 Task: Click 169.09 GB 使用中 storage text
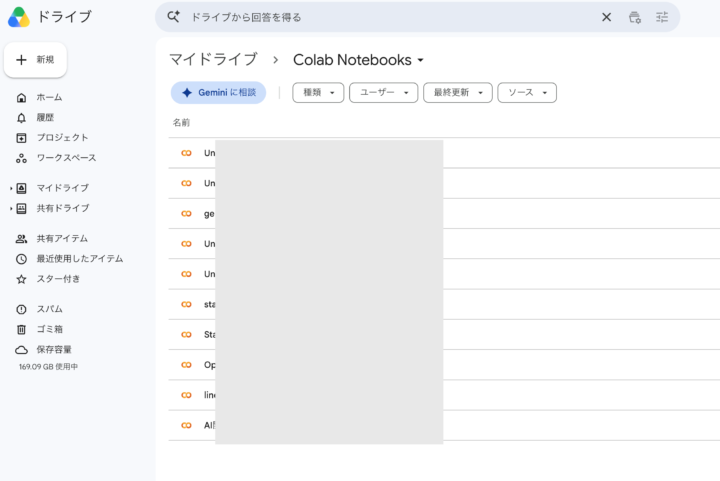point(48,367)
